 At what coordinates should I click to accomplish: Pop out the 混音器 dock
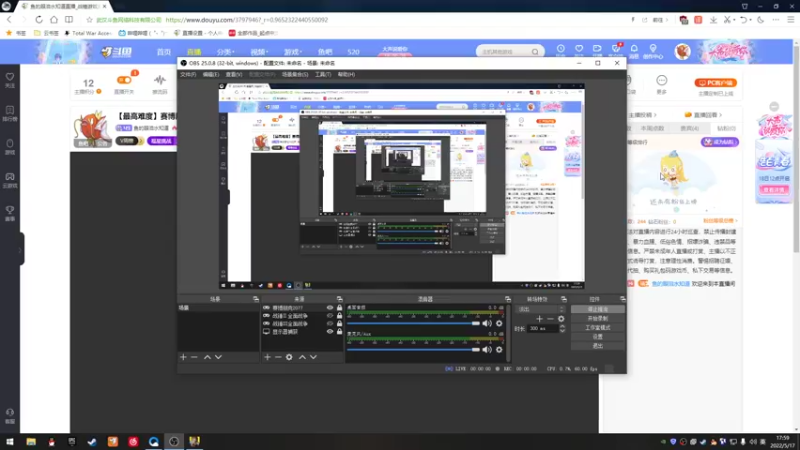click(x=508, y=299)
